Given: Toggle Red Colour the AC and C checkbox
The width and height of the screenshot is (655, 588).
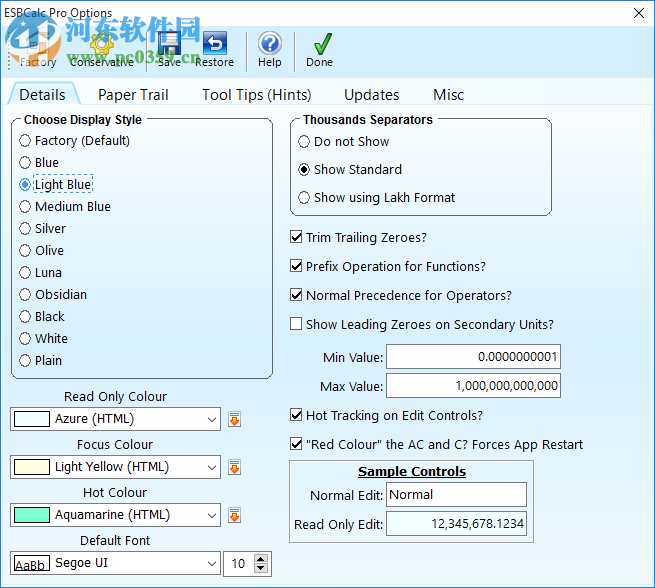Looking at the screenshot, I should [296, 444].
